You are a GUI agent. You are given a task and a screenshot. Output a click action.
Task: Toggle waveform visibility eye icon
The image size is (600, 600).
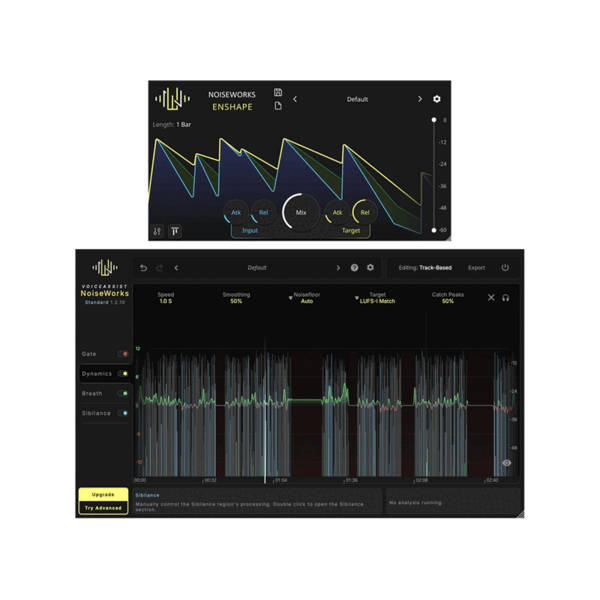click(506, 463)
